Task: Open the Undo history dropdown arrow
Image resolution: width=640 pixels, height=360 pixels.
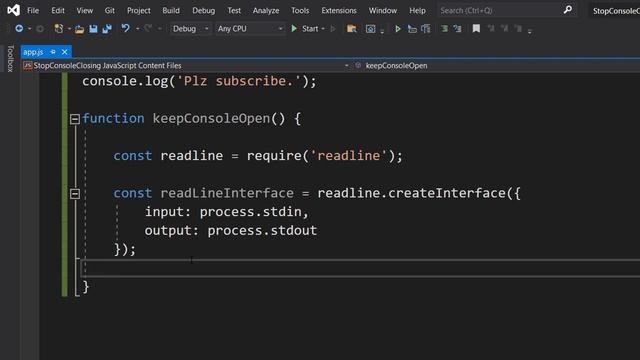Action: [x=137, y=29]
